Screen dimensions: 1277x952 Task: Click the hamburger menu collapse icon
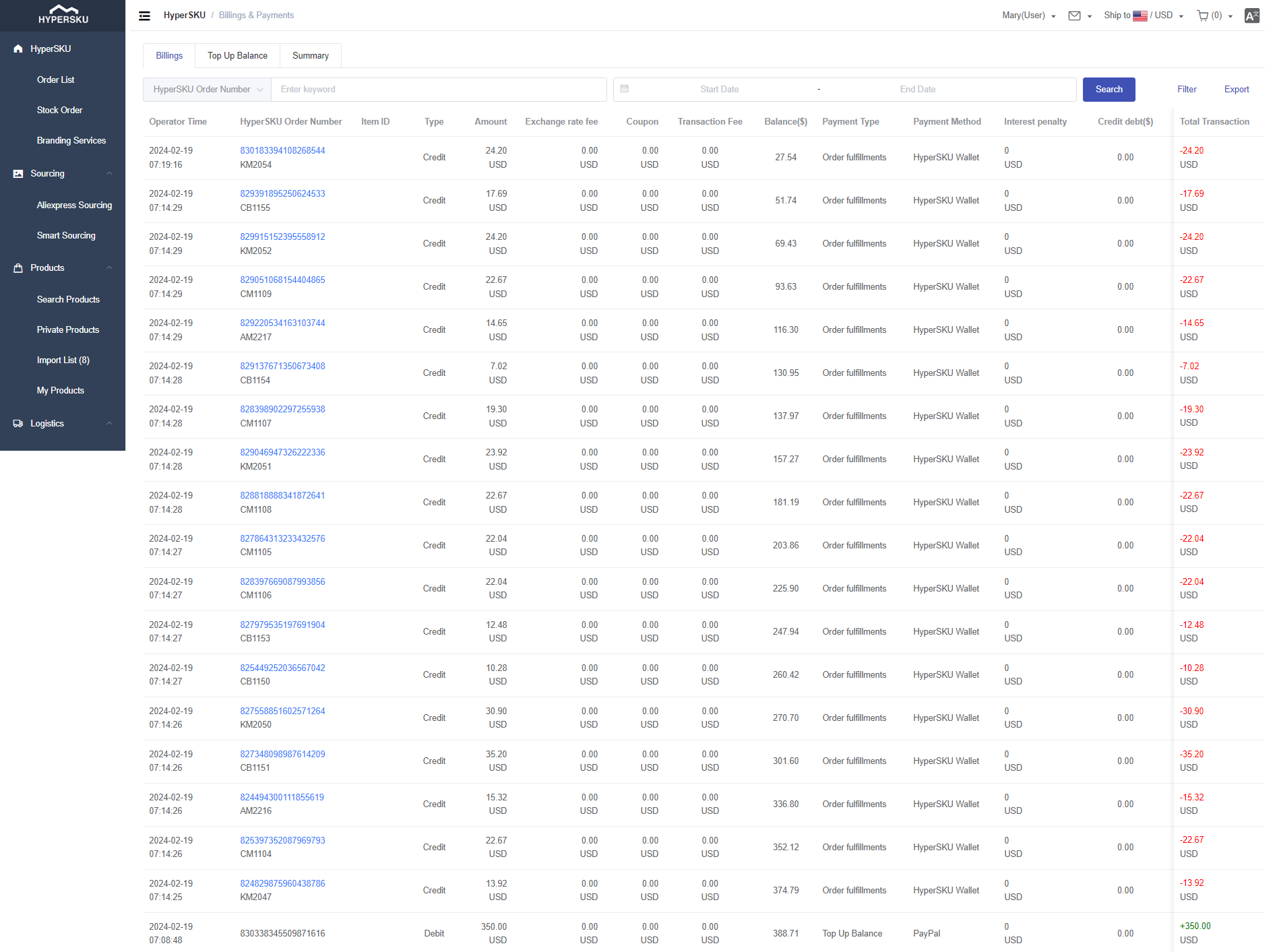tap(144, 15)
